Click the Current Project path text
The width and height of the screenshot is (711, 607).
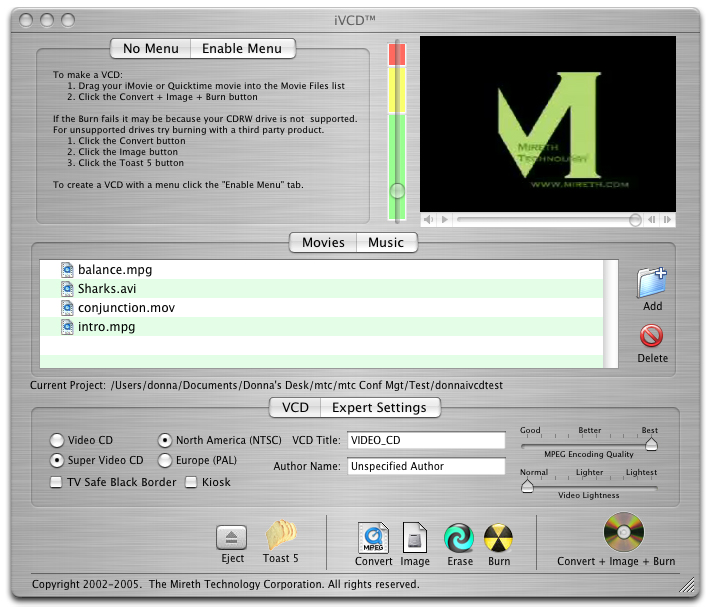[x=307, y=385]
